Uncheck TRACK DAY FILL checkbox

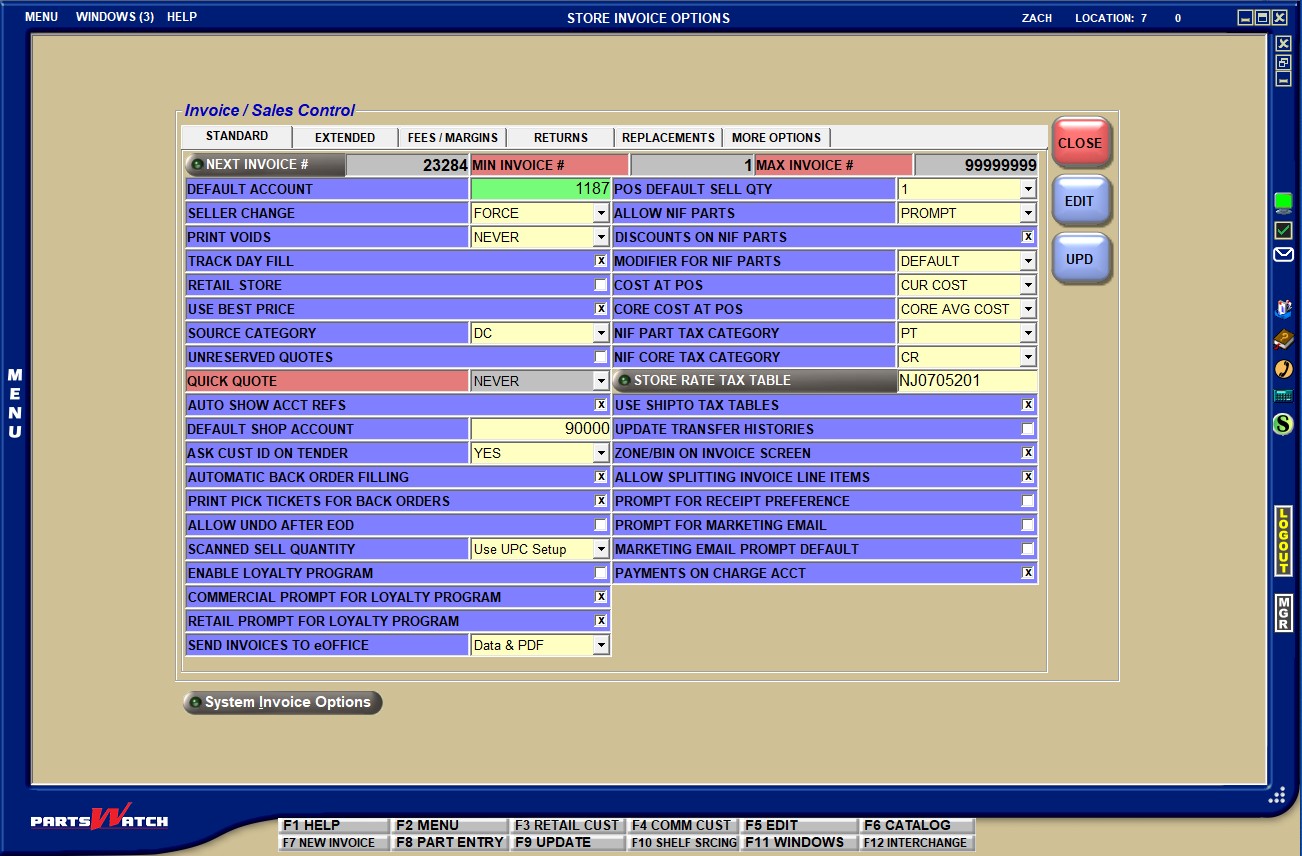600,261
